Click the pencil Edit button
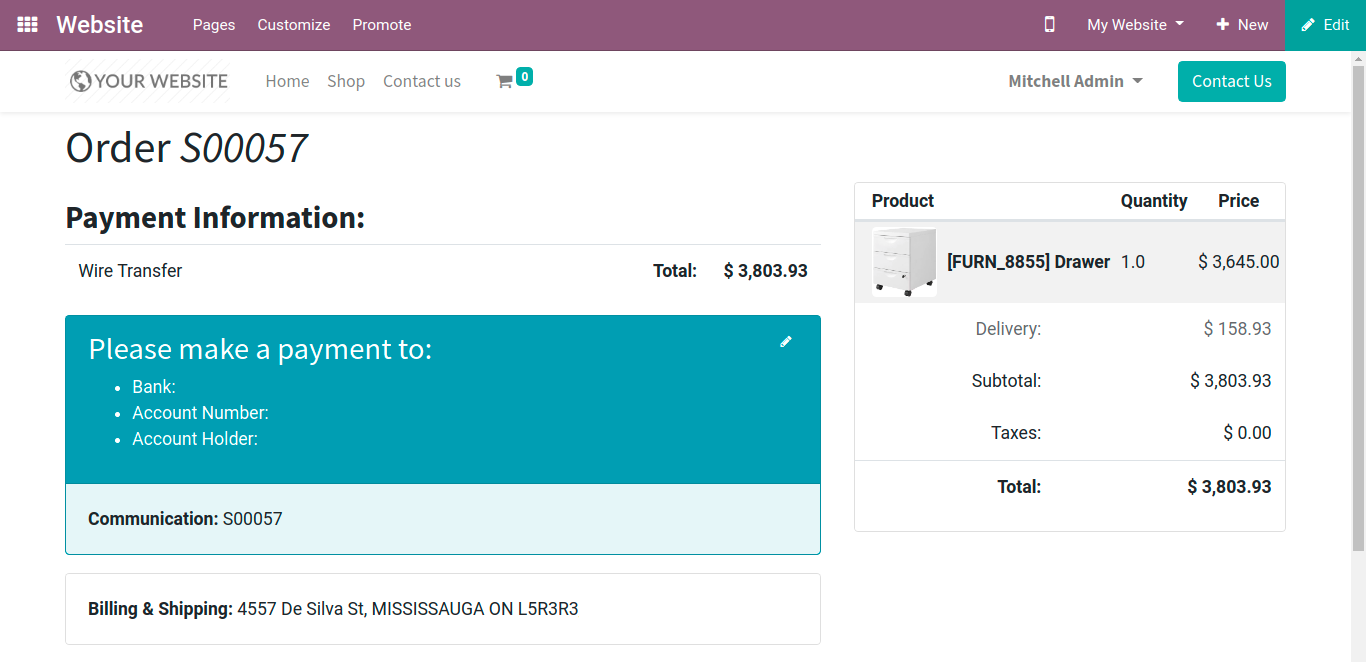This screenshot has height=662, width=1366. (1325, 25)
